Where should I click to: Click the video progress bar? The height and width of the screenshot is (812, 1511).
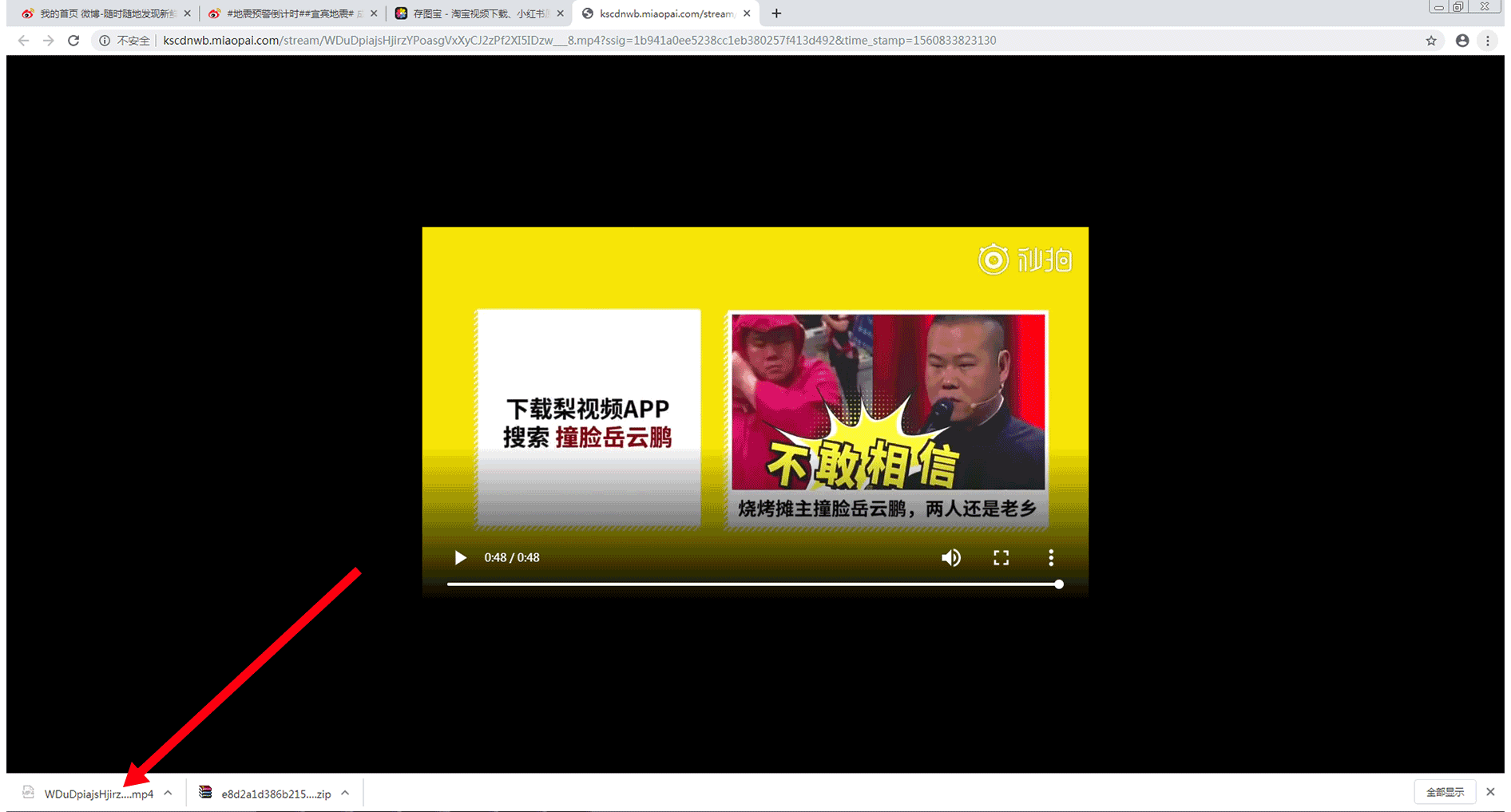[752, 584]
